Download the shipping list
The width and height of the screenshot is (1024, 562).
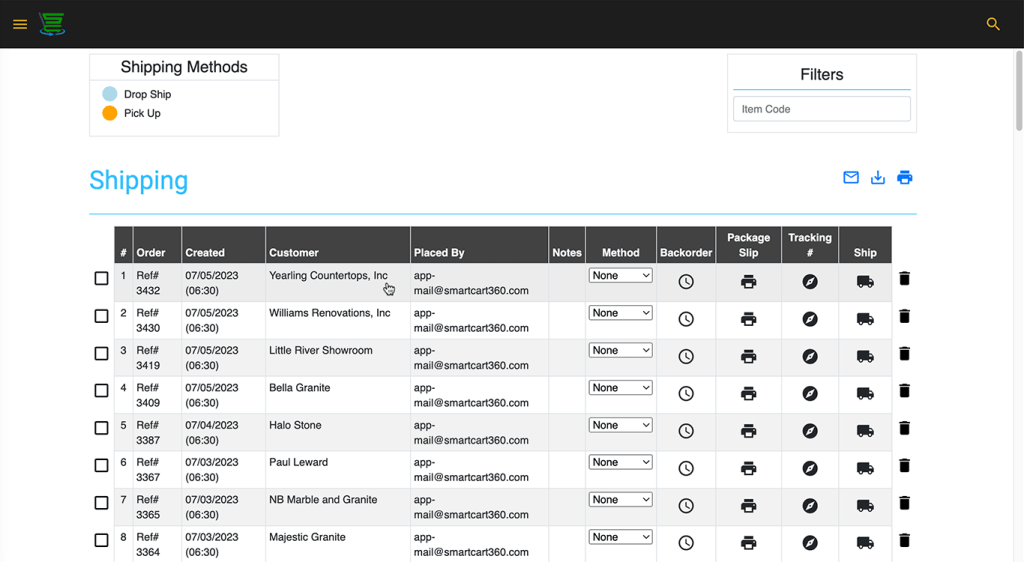pos(878,178)
